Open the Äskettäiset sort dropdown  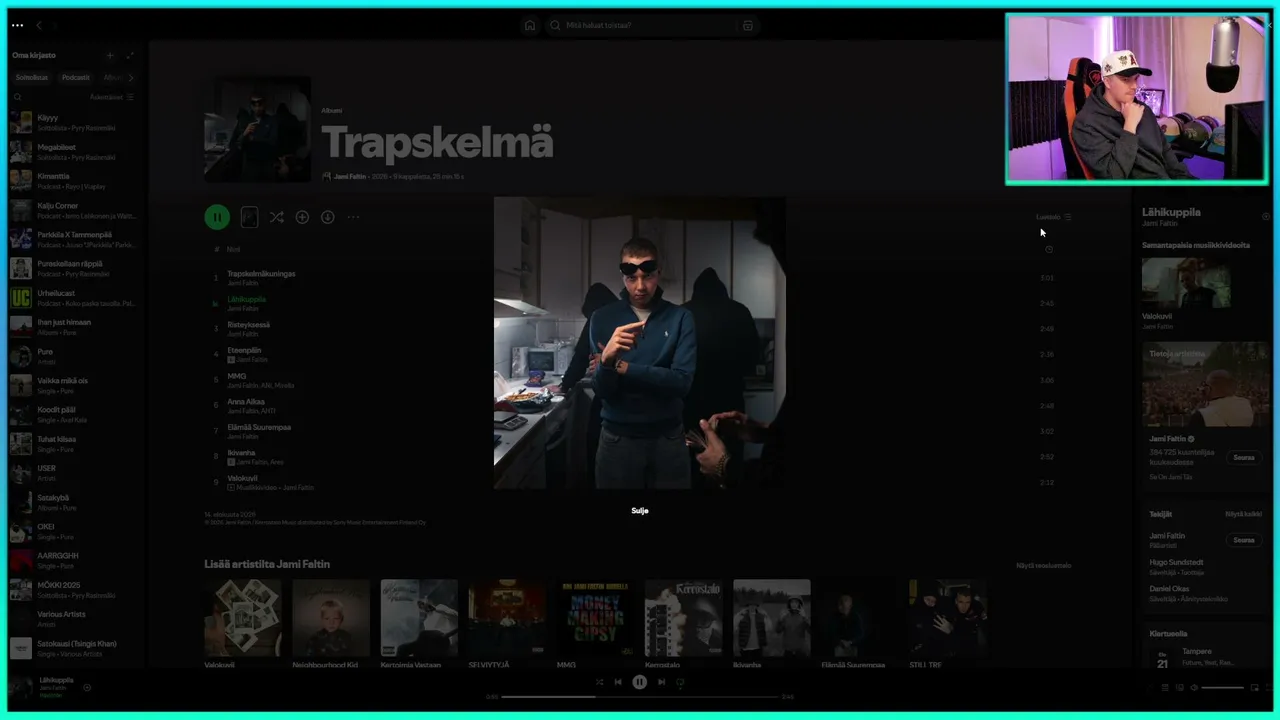click(x=111, y=97)
